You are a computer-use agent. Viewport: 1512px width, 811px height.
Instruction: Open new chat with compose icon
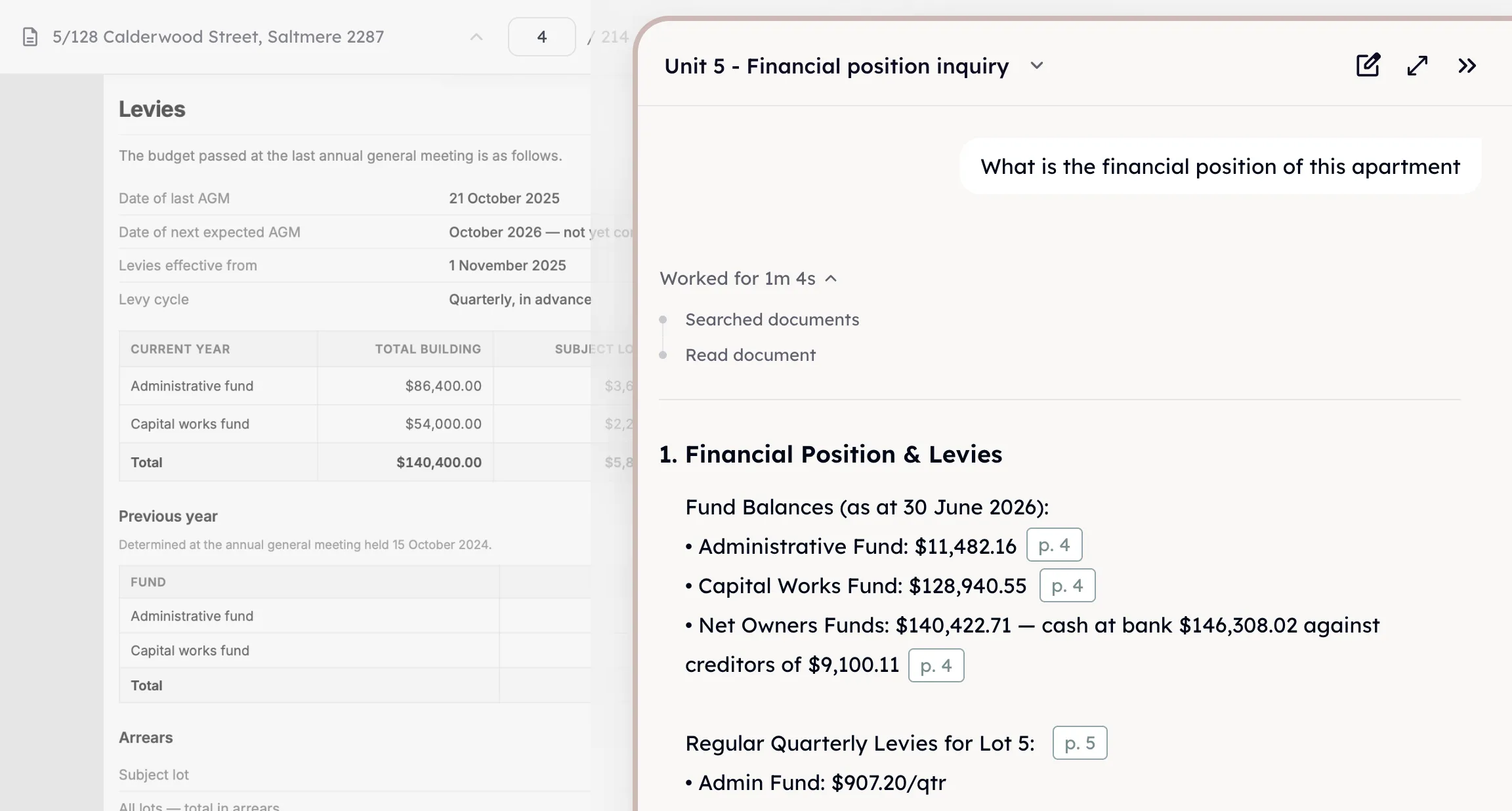[1368, 66]
